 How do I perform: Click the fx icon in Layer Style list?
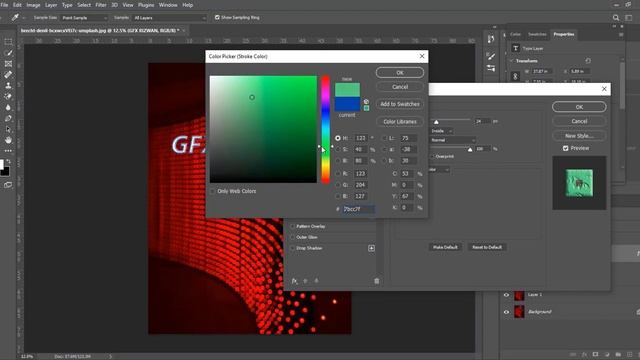pos(294,281)
